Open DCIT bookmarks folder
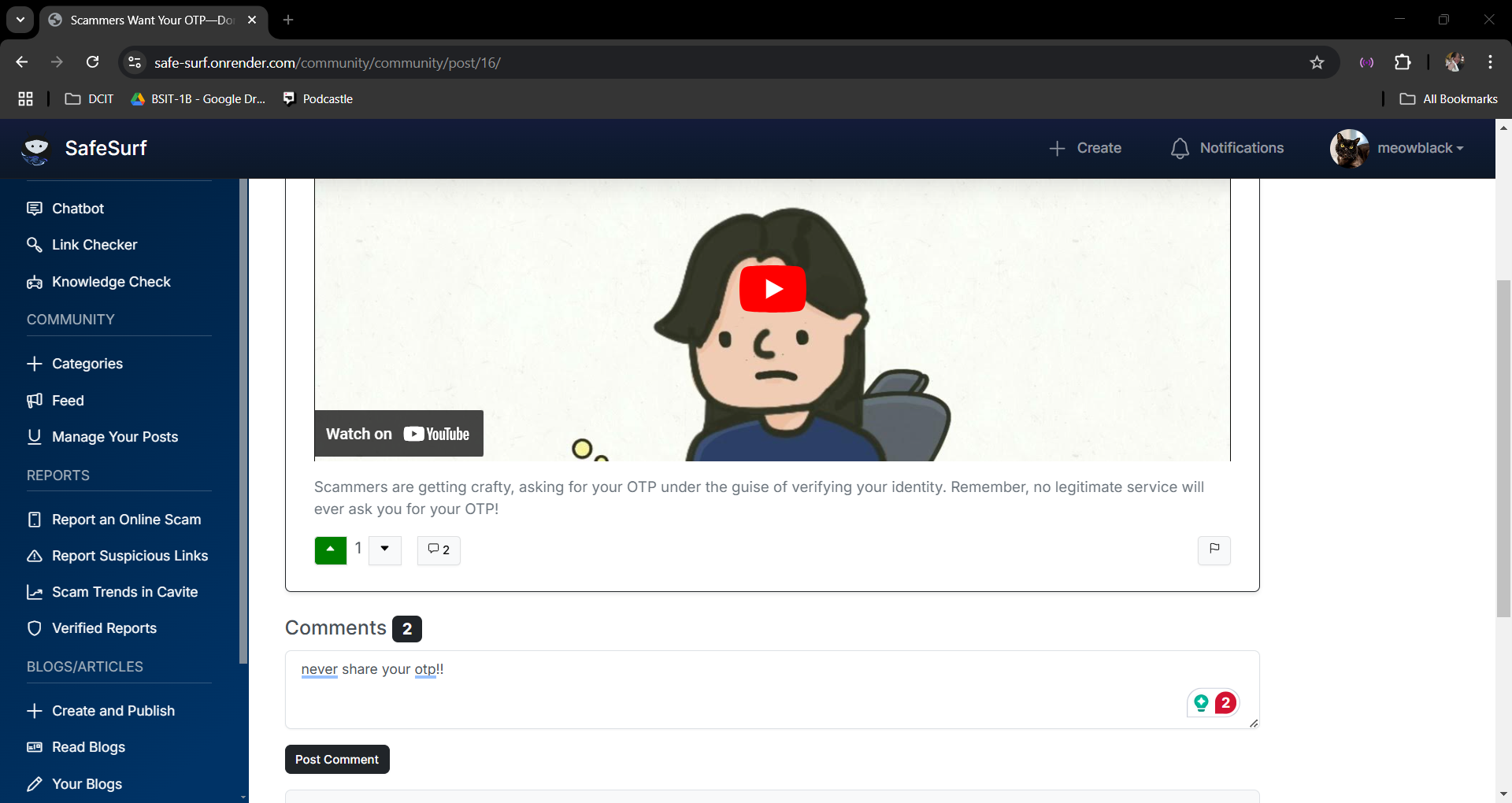This screenshot has width=1512, height=803. (x=89, y=99)
